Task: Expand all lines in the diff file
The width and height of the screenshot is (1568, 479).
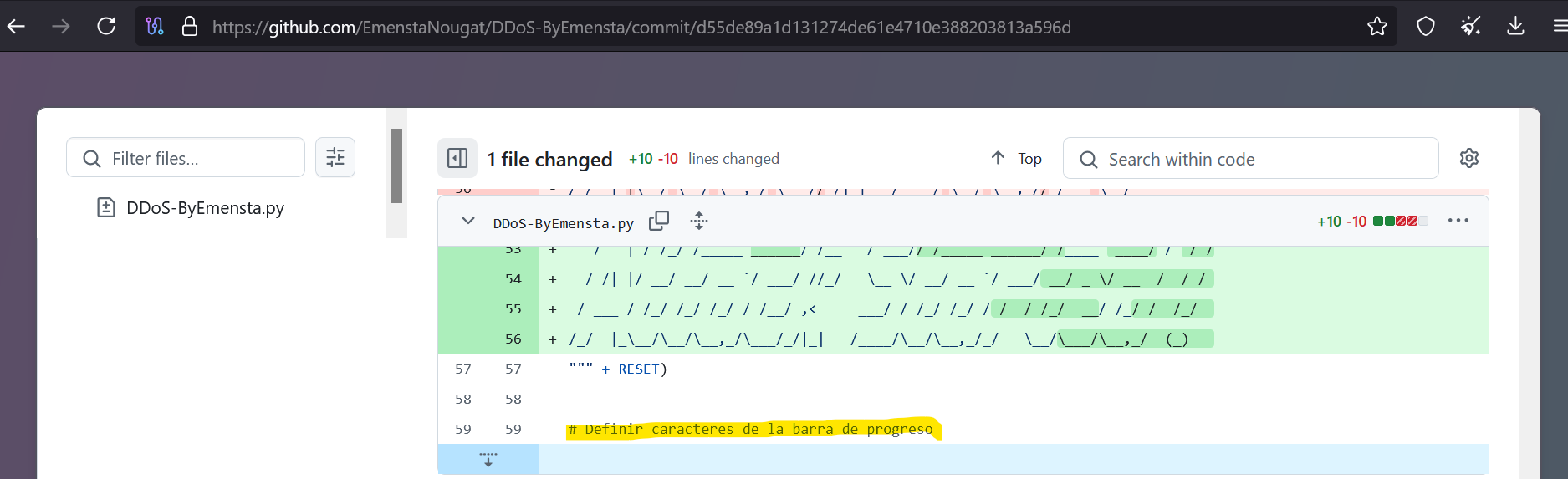Action: tap(699, 221)
